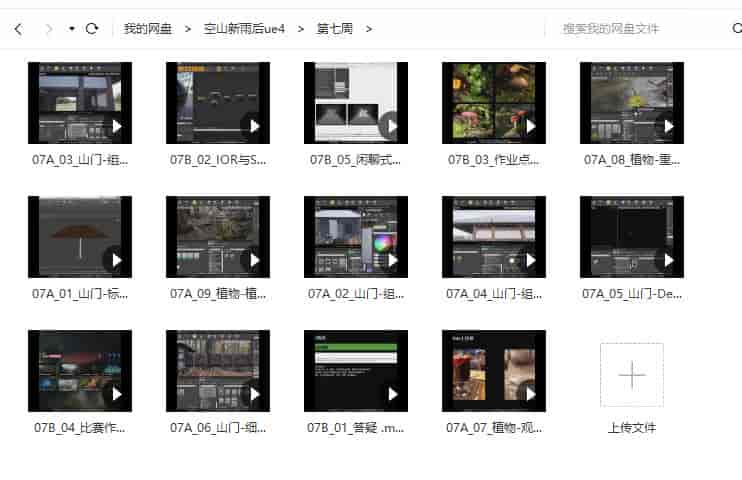Open the navigation history dropdown arrow
Image resolution: width=742 pixels, height=480 pixels.
pos(71,29)
